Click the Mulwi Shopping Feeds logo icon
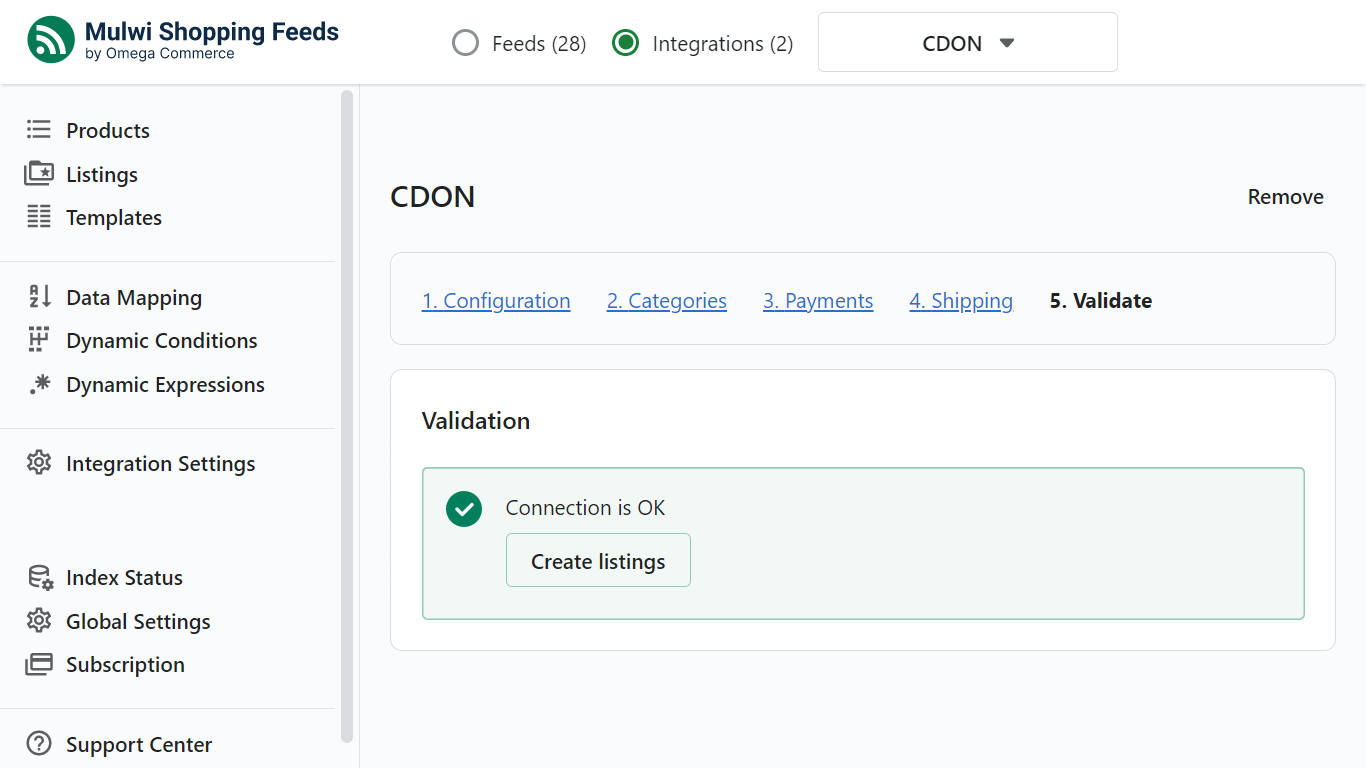This screenshot has width=1366, height=768. 51,40
